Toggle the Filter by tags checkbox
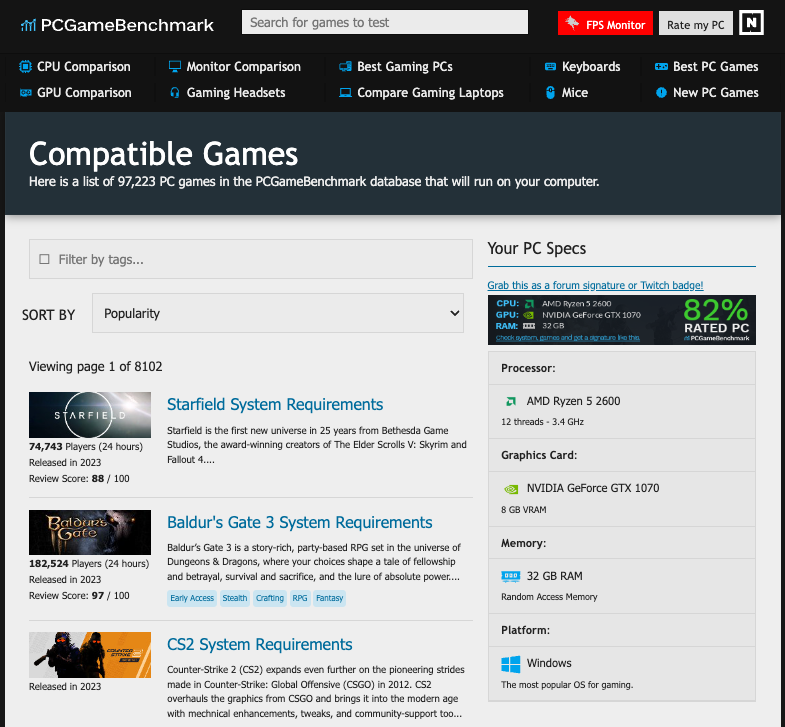Viewport: 785px width, 727px height. click(x=45, y=259)
